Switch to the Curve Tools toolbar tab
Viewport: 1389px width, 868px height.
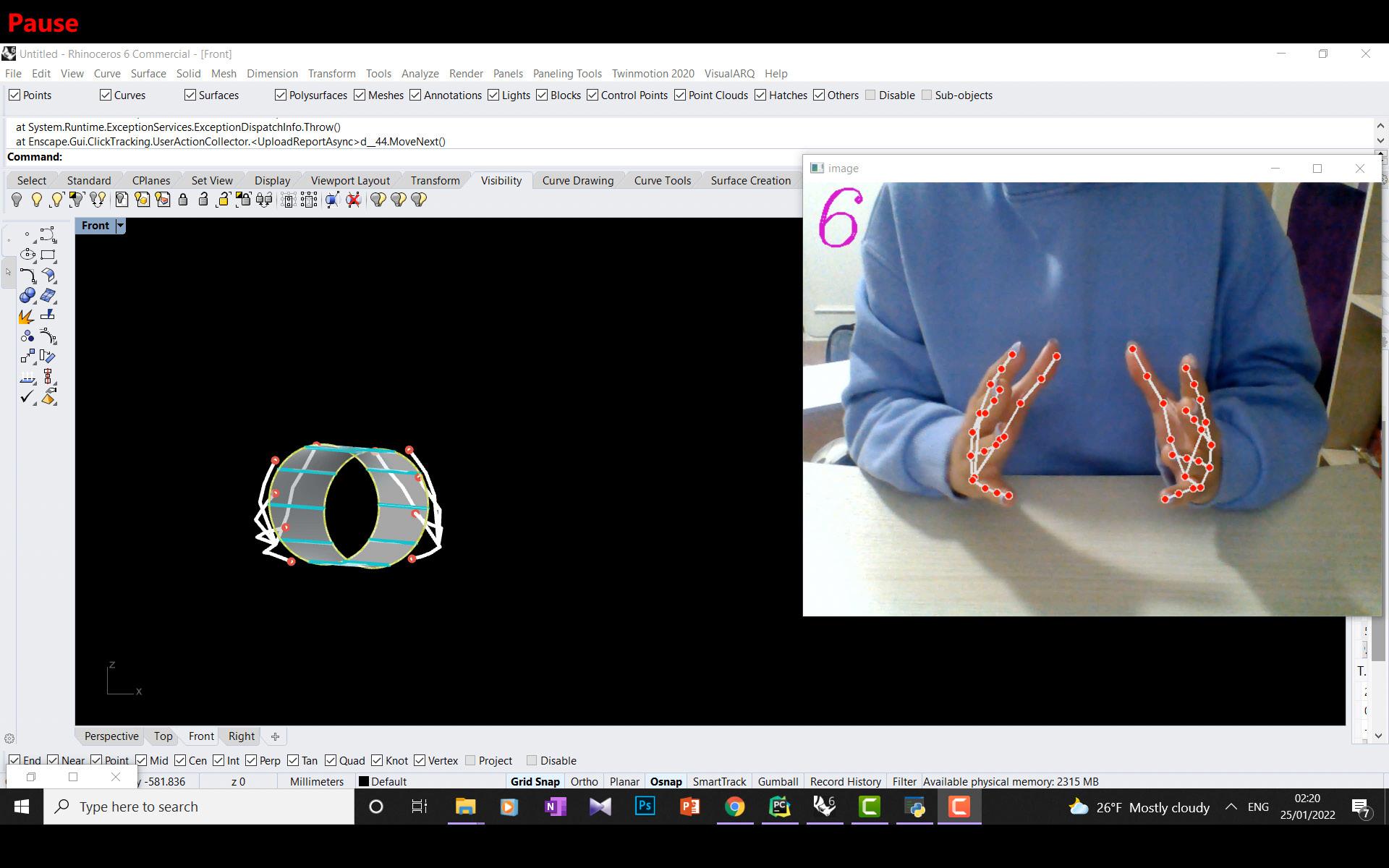pos(662,180)
